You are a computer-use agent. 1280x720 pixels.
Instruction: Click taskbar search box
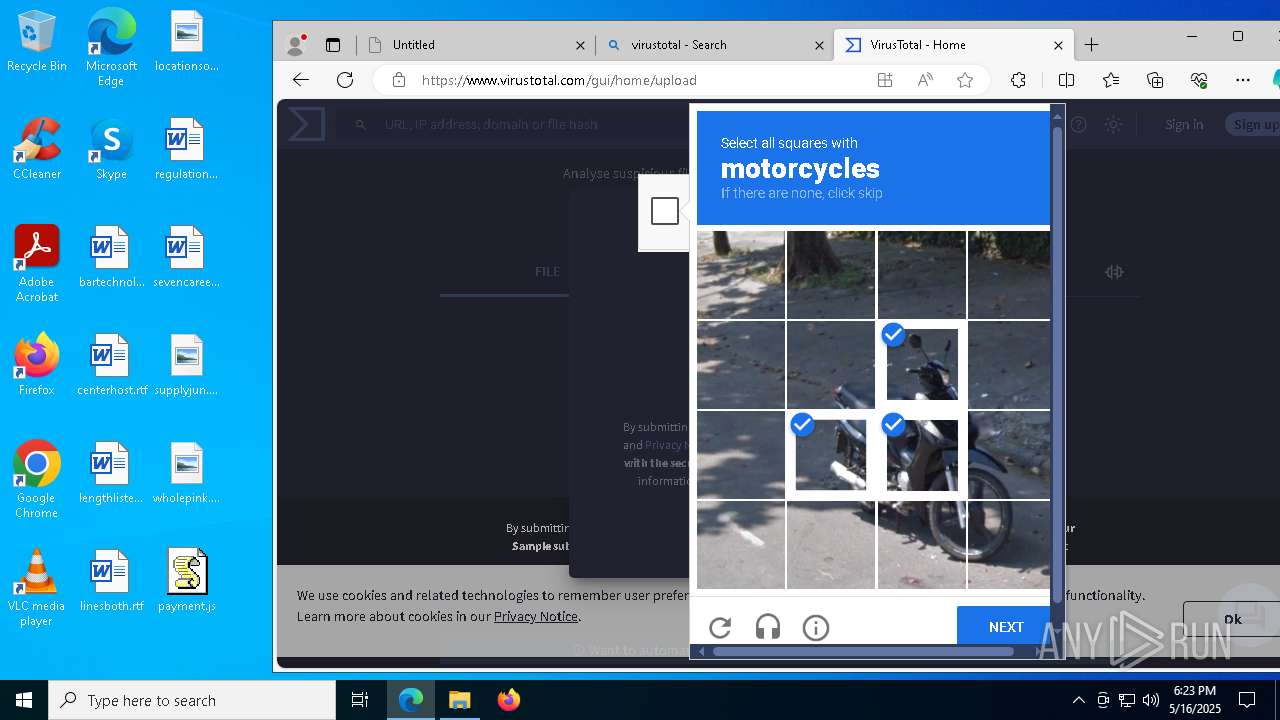(192, 700)
